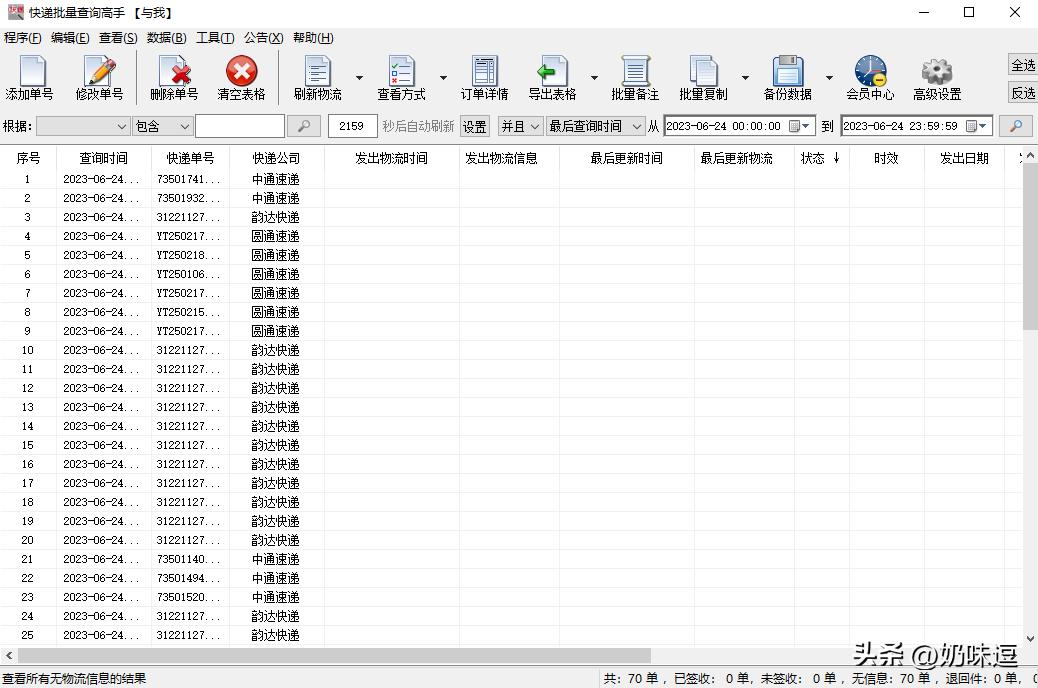Image resolution: width=1038 pixels, height=688 pixels.
Task: Click the 设置 button beside auto-refresh timer
Action: coord(473,126)
